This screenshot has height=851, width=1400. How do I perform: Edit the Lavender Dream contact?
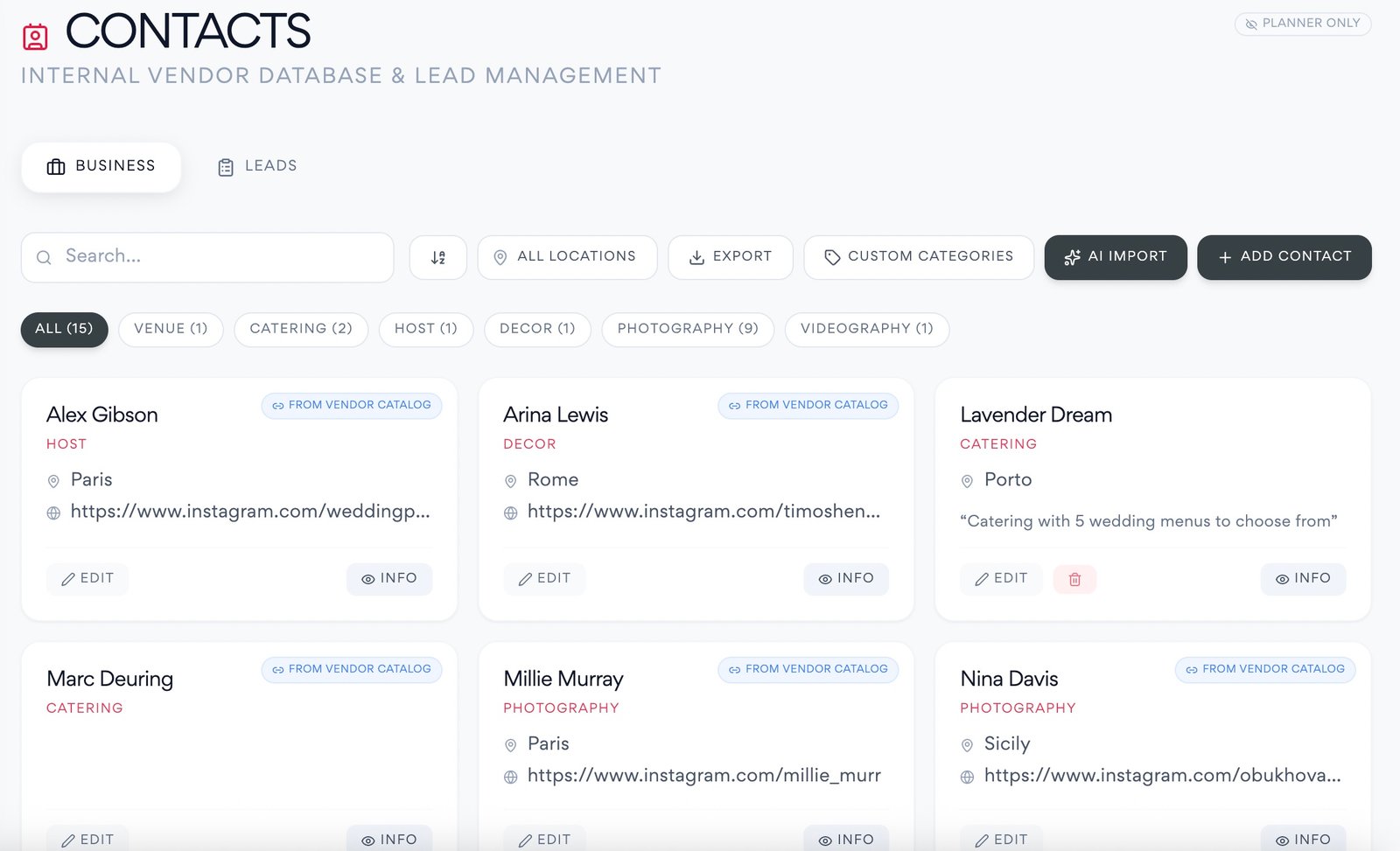[x=1001, y=579]
